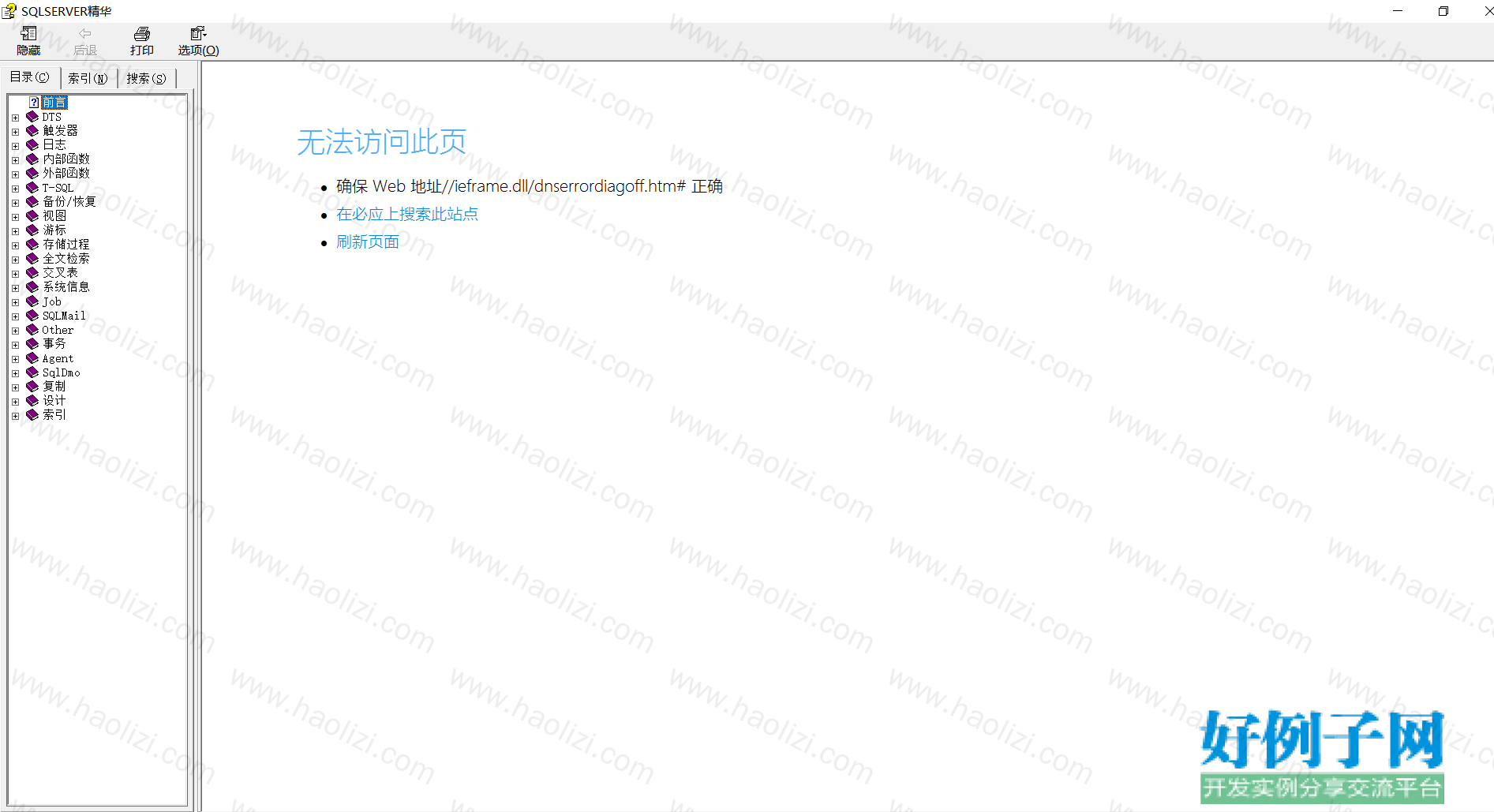Select the Other tree label
The height and width of the screenshot is (812, 1494).
point(58,330)
